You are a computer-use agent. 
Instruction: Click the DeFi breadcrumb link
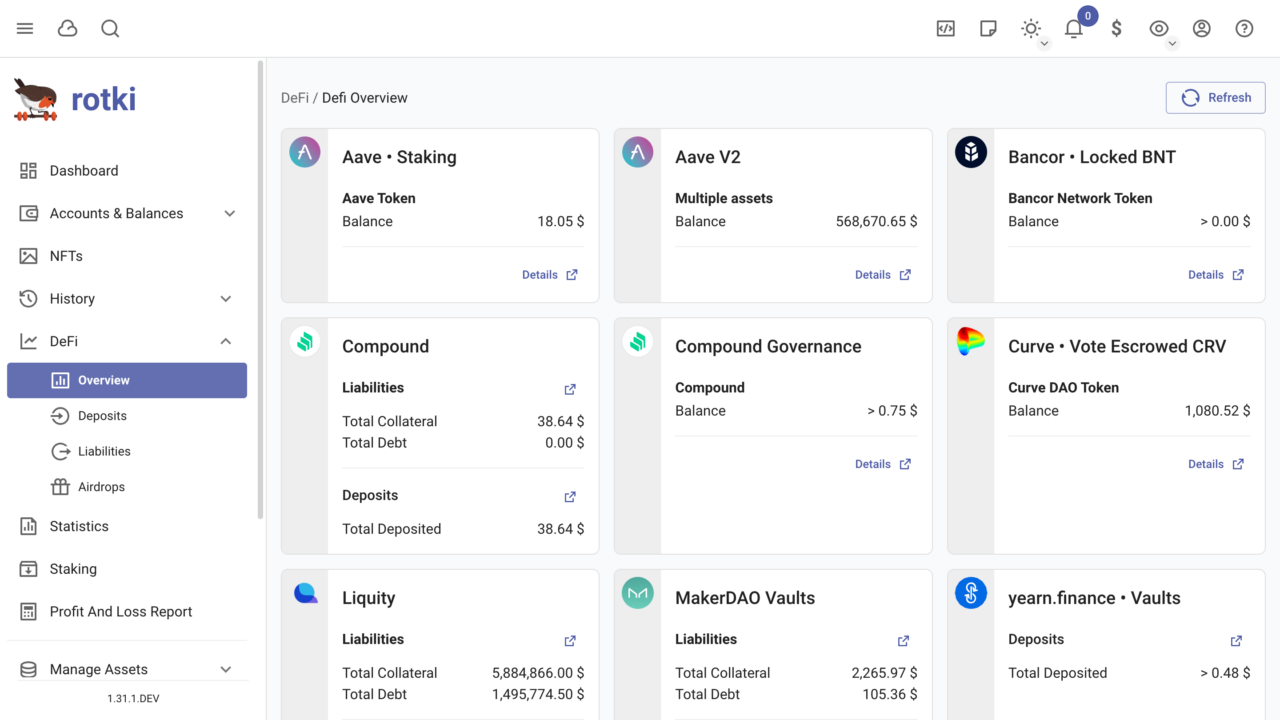tap(295, 98)
